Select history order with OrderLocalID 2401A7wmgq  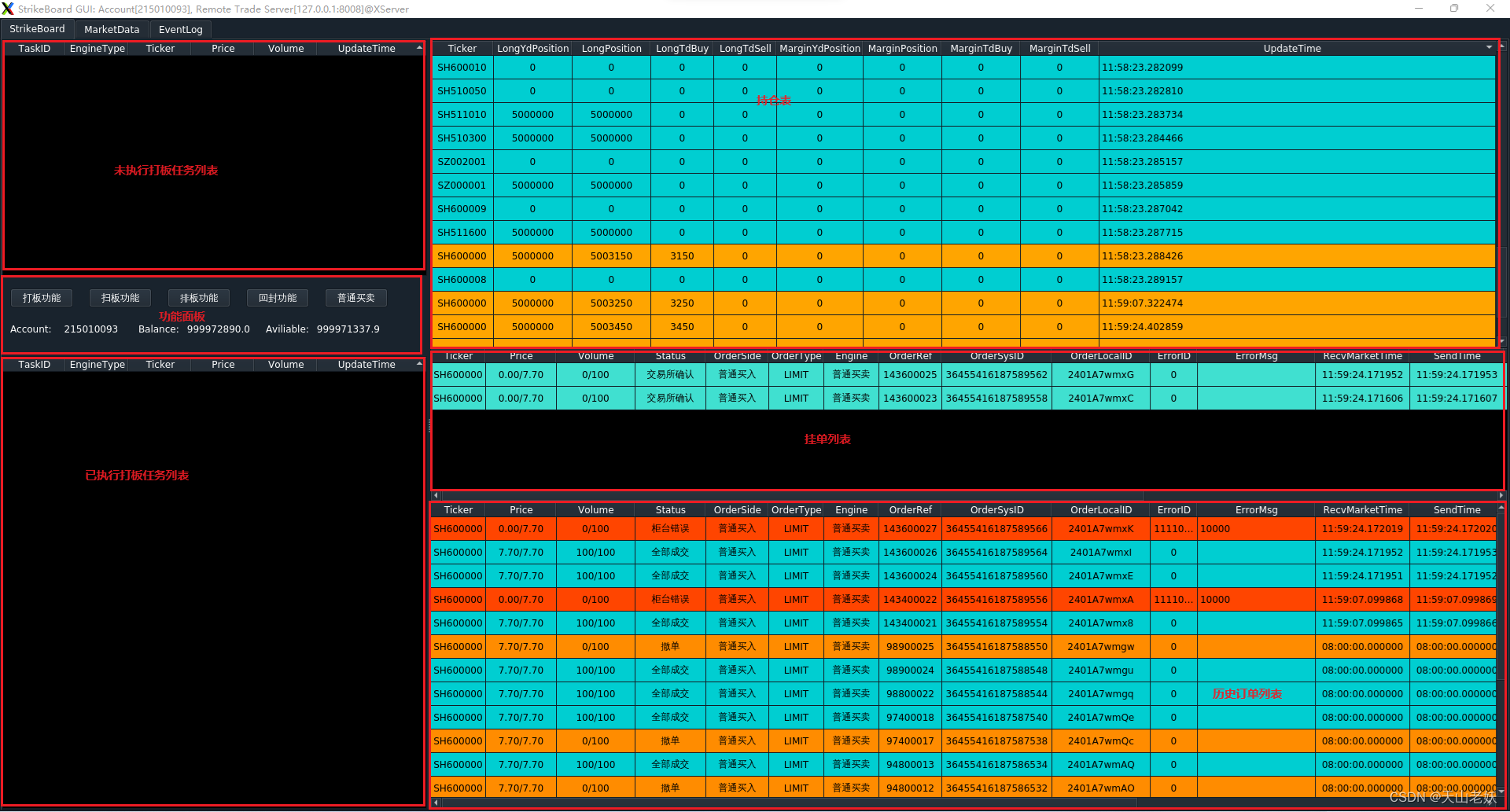tap(963, 694)
